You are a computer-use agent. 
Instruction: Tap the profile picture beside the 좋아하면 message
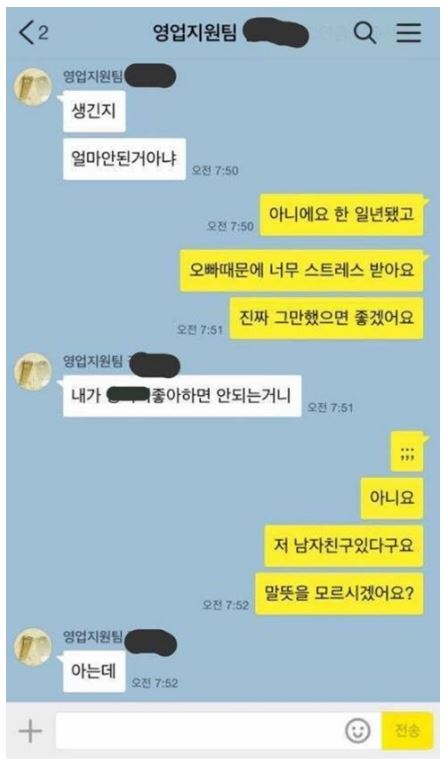pos(33,372)
